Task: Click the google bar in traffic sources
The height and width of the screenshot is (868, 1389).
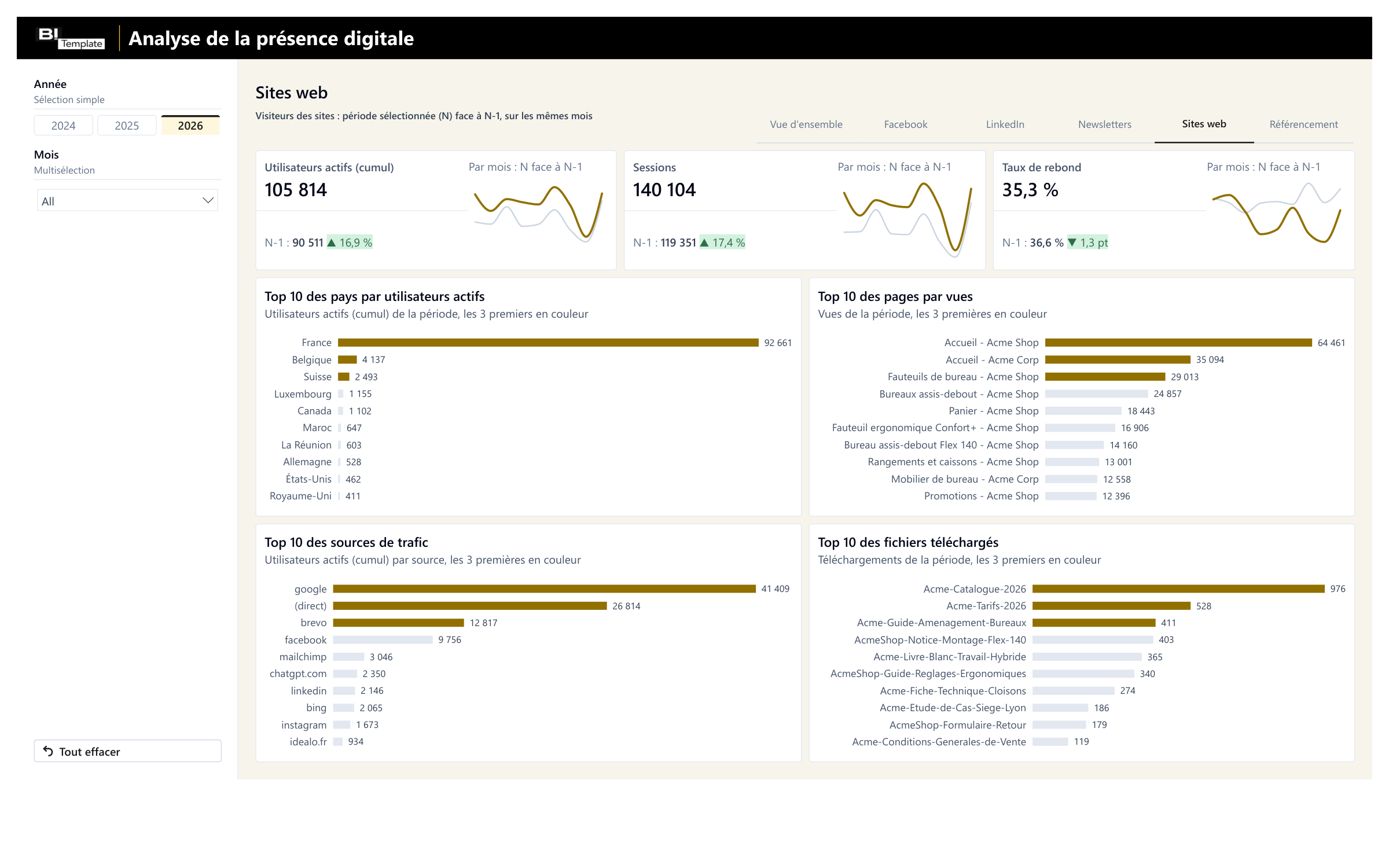Action: (544, 589)
